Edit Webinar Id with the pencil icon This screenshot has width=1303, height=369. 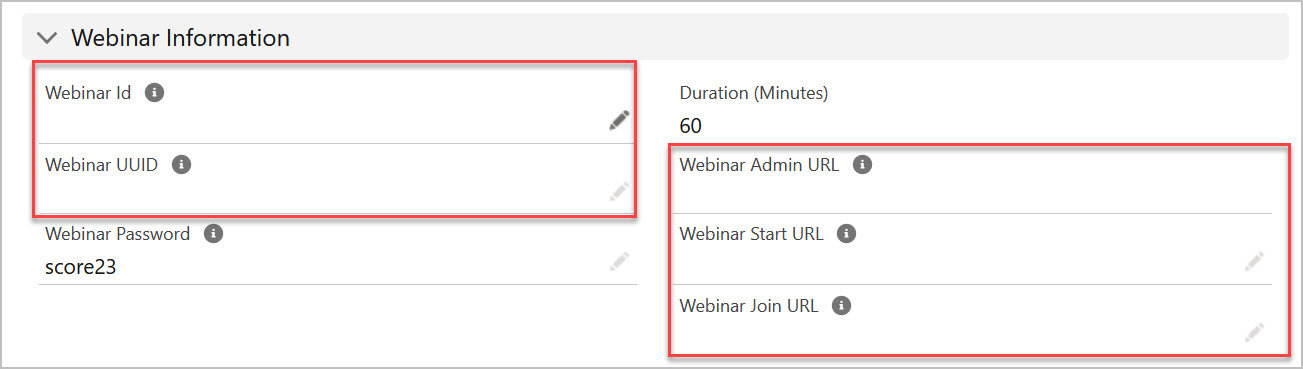(x=620, y=121)
